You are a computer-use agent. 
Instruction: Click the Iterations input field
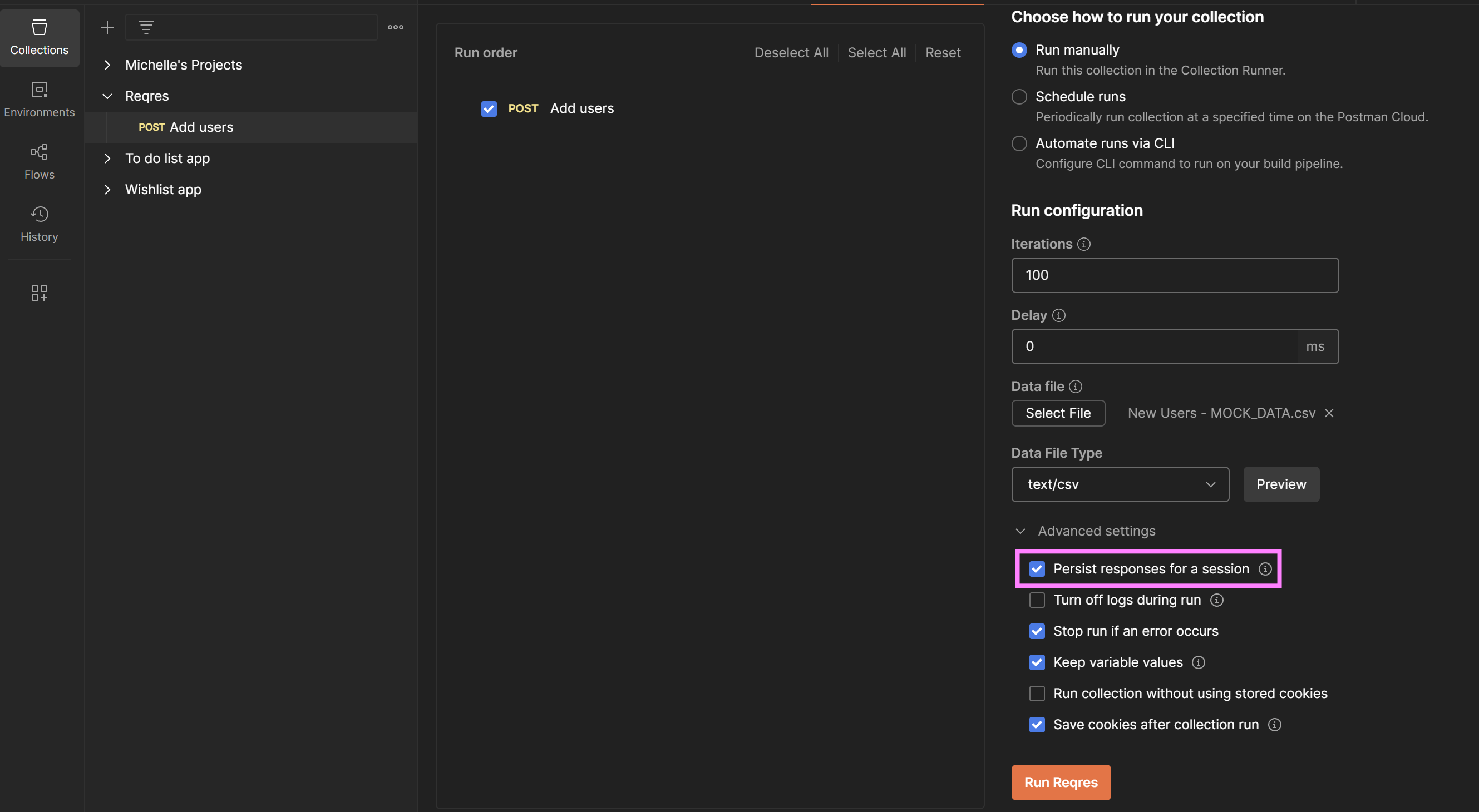tap(1175, 275)
